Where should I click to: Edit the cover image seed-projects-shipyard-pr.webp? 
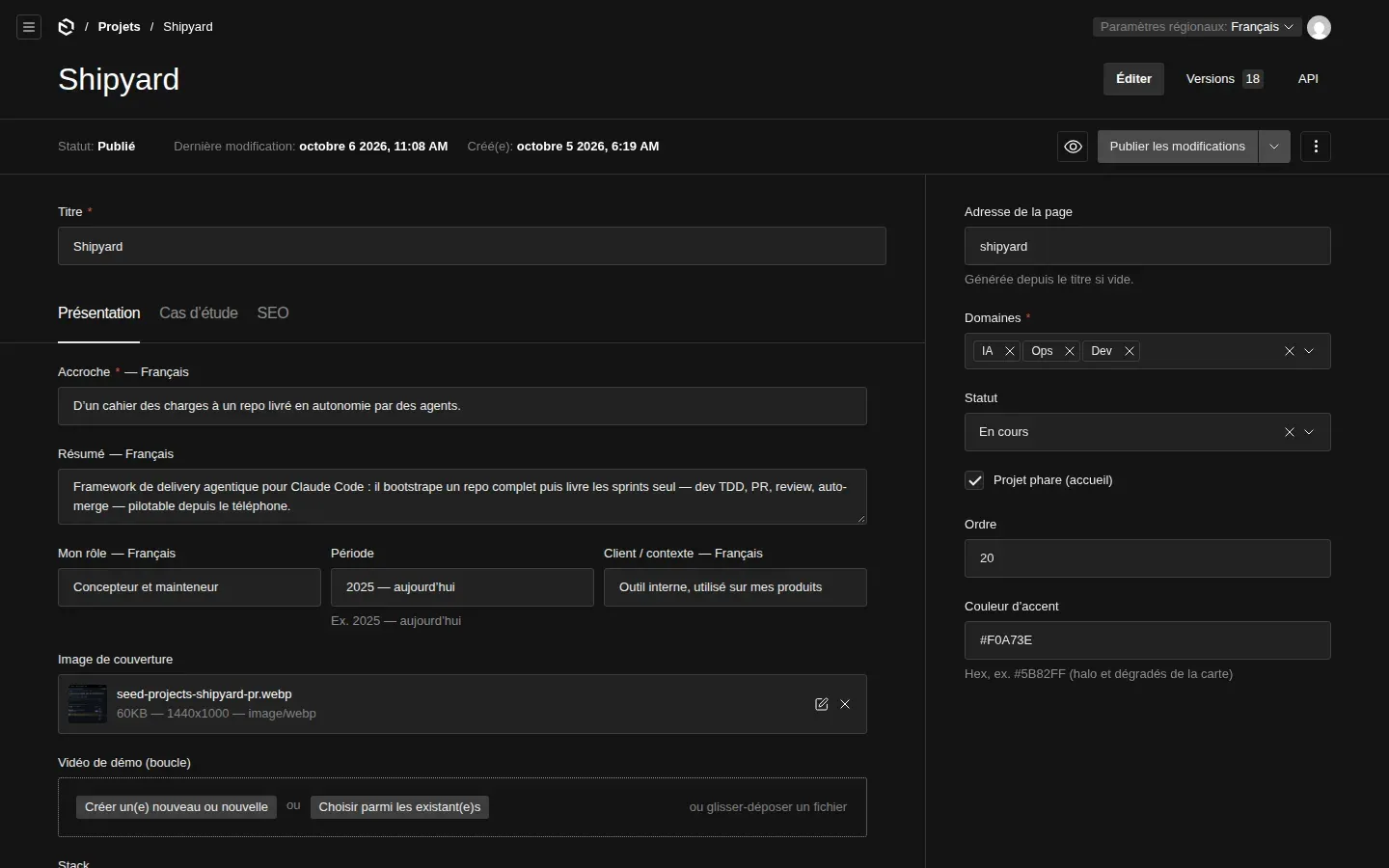[x=822, y=704]
